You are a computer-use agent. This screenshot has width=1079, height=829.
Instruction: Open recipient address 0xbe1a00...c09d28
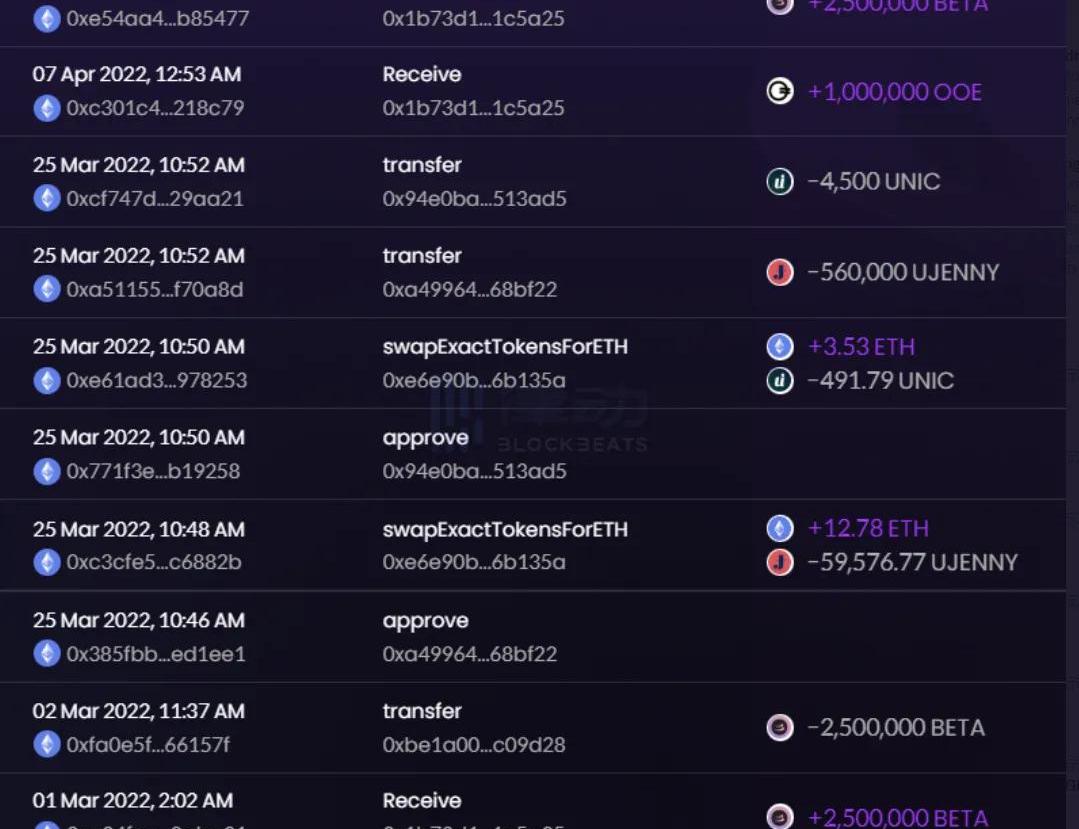[474, 745]
